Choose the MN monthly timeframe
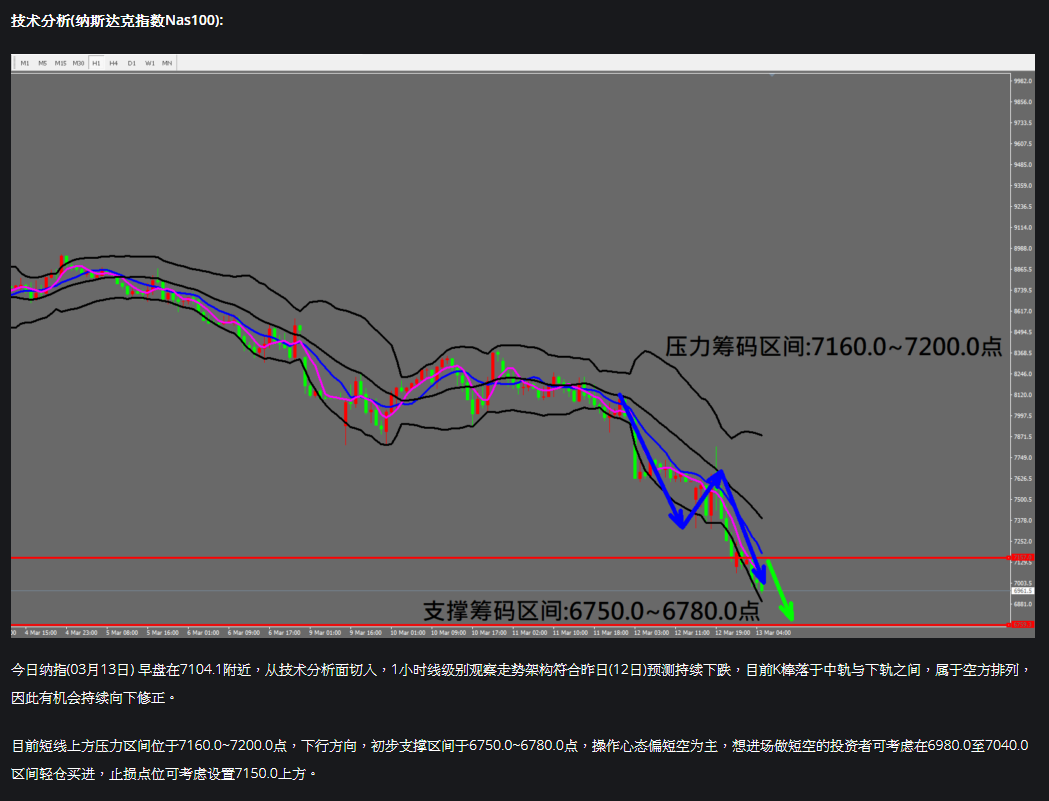1049x801 pixels. [167, 63]
